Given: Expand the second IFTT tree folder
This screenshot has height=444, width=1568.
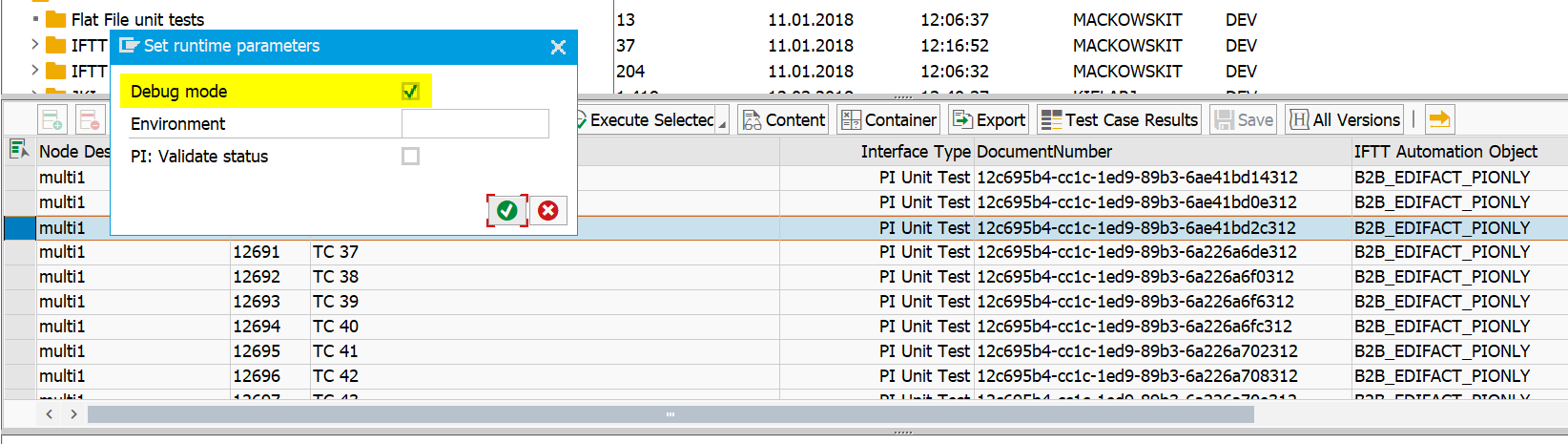Looking at the screenshot, I should (x=35, y=71).
